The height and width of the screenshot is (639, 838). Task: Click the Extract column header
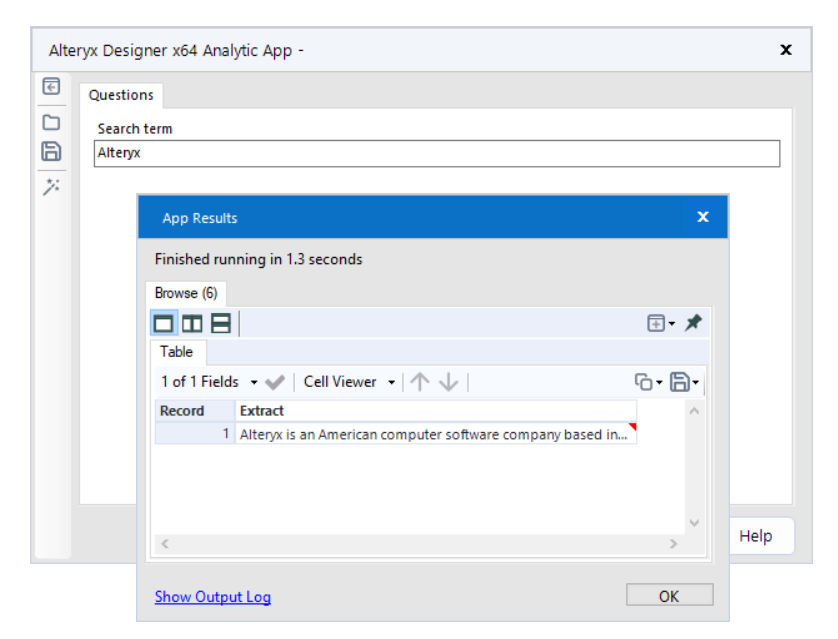436,411
